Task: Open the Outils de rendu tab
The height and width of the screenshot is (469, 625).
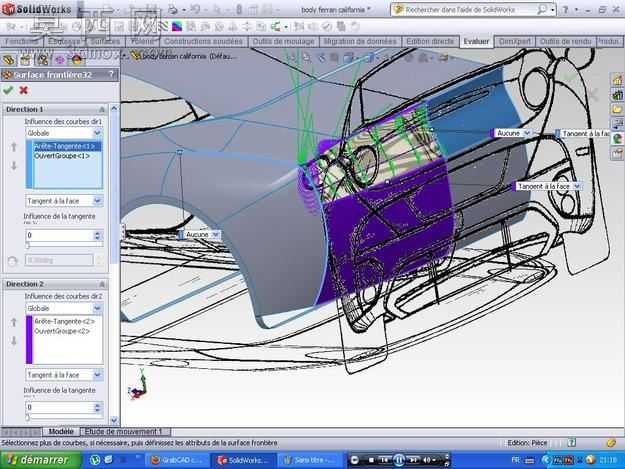Action: click(x=565, y=41)
